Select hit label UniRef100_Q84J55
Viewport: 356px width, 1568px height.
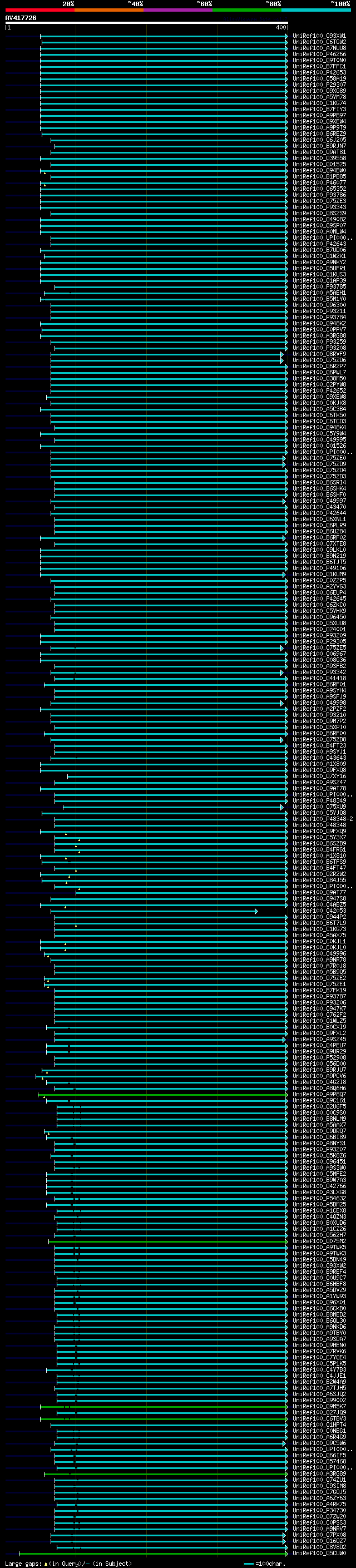319,880
